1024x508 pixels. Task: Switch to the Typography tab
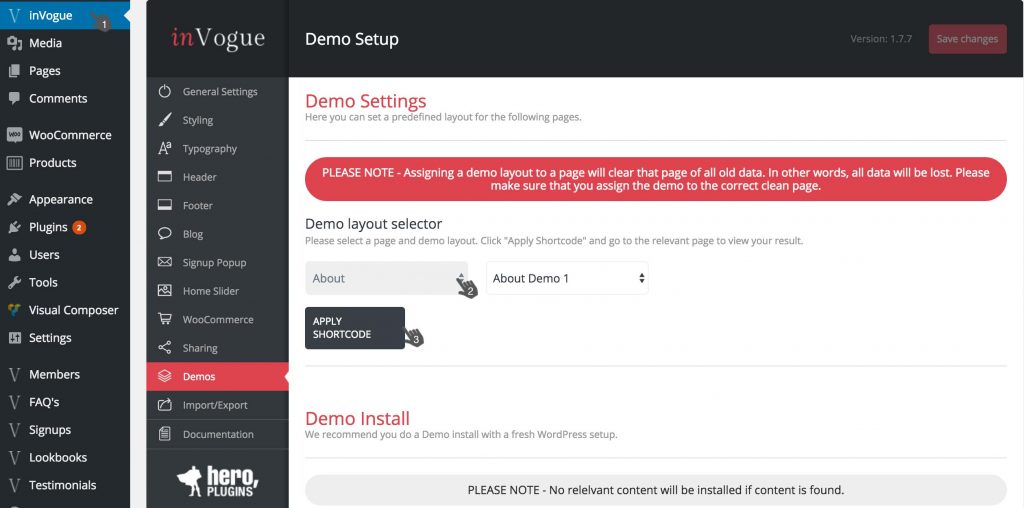217,149
